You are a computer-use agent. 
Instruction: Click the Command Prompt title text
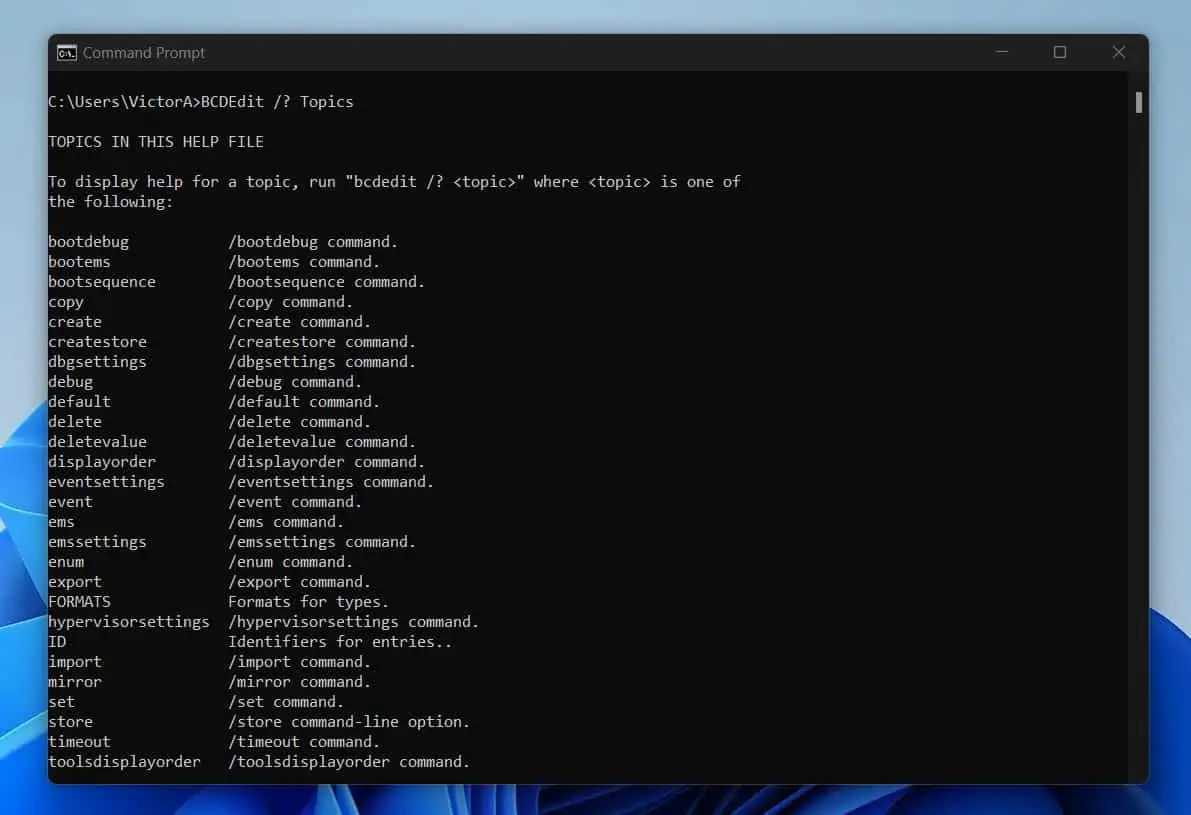(144, 52)
